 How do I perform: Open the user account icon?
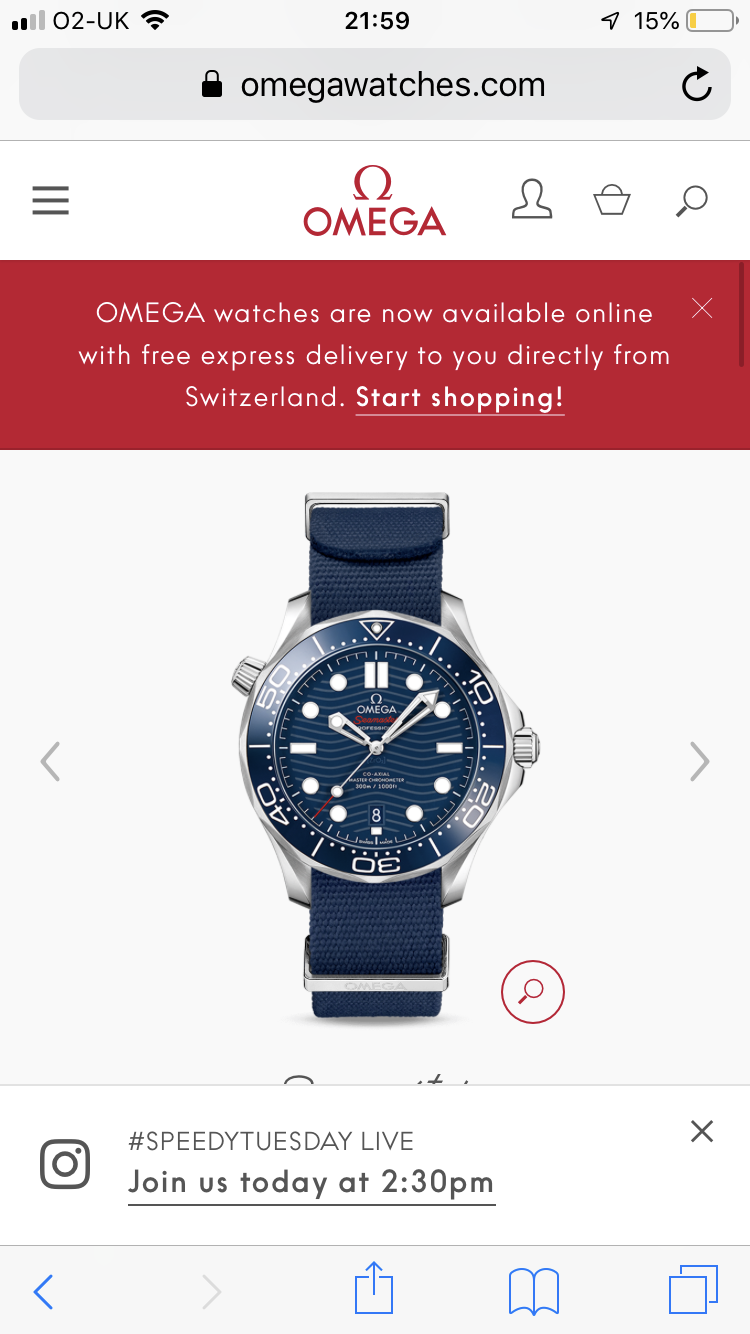532,199
